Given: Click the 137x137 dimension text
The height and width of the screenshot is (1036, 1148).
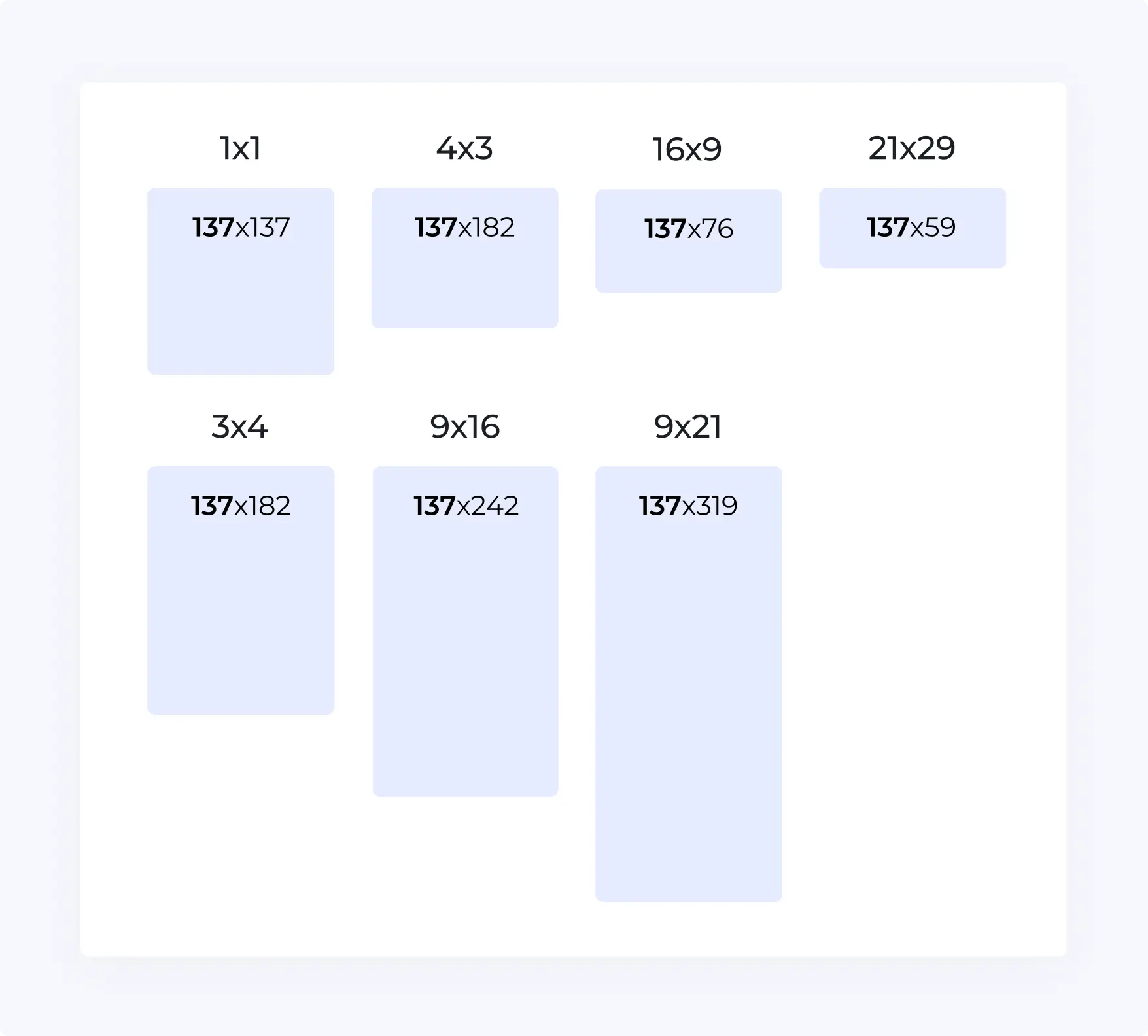Looking at the screenshot, I should point(241,228).
